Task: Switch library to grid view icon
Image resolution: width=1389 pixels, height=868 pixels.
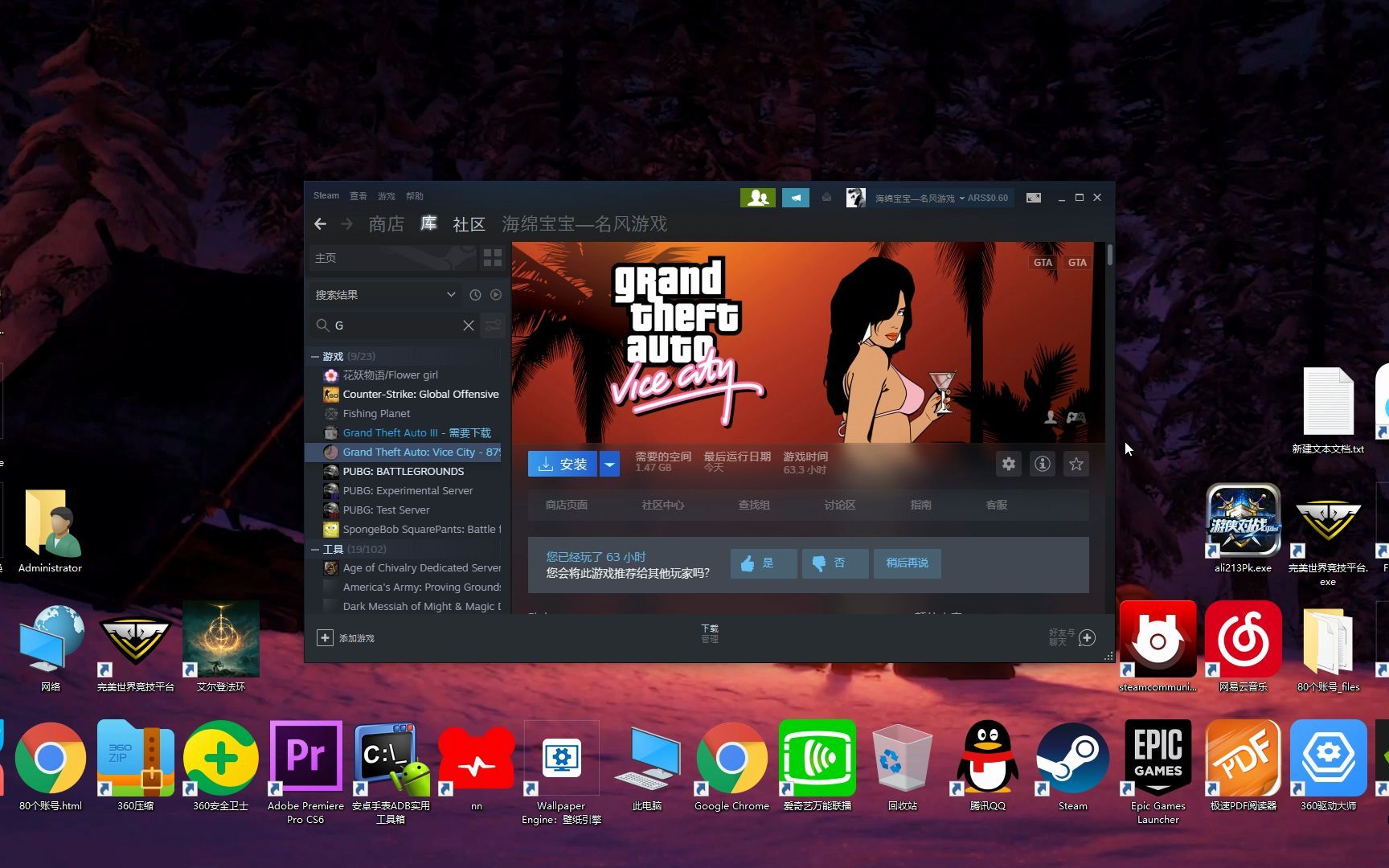Action: point(492,258)
